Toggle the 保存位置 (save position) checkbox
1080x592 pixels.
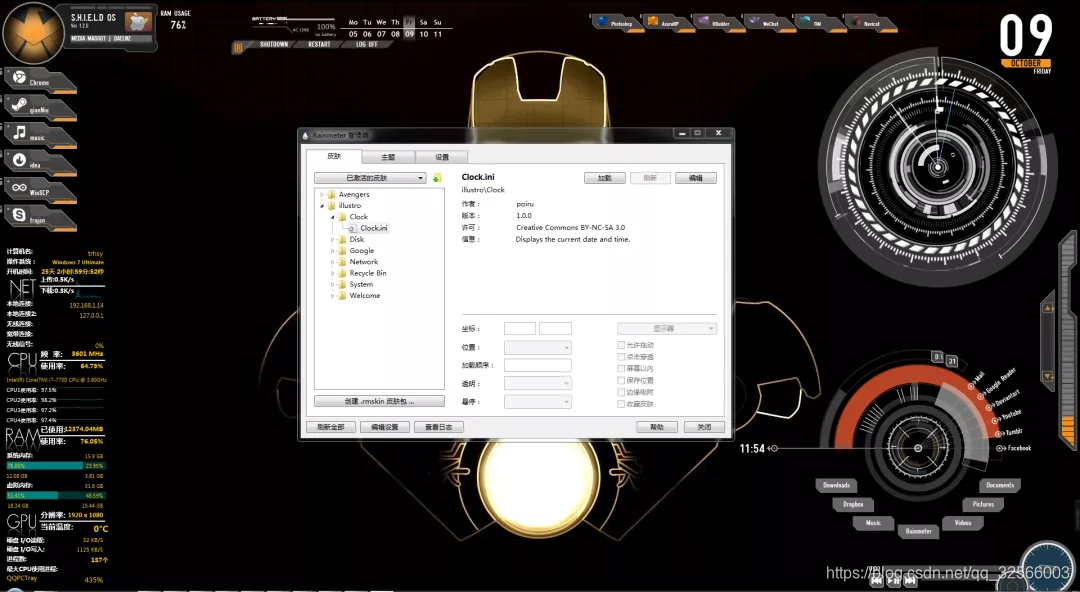[x=621, y=380]
